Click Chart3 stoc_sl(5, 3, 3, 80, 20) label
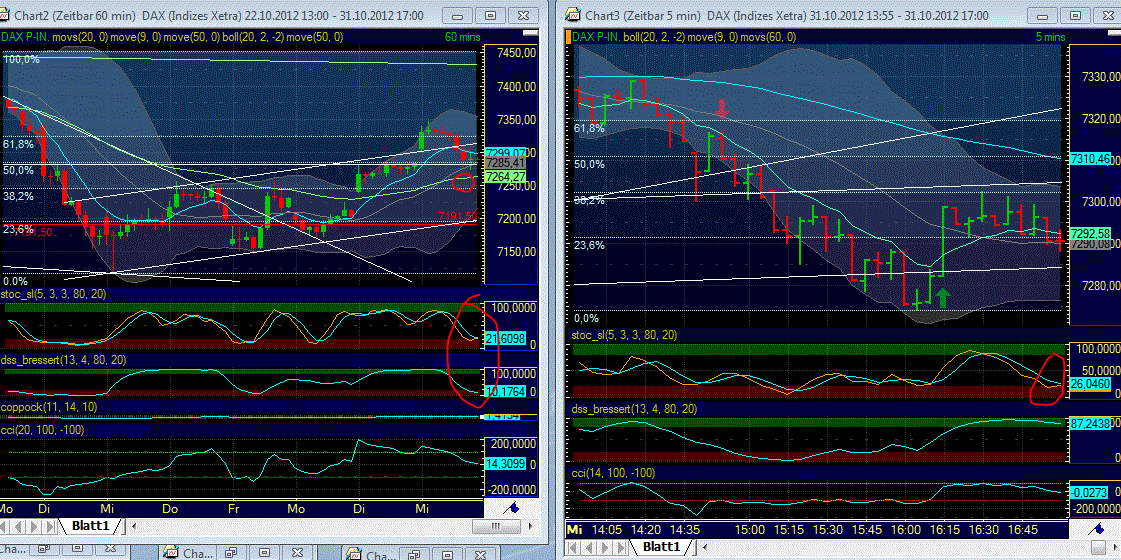The width and height of the screenshot is (1121, 560). click(x=624, y=335)
